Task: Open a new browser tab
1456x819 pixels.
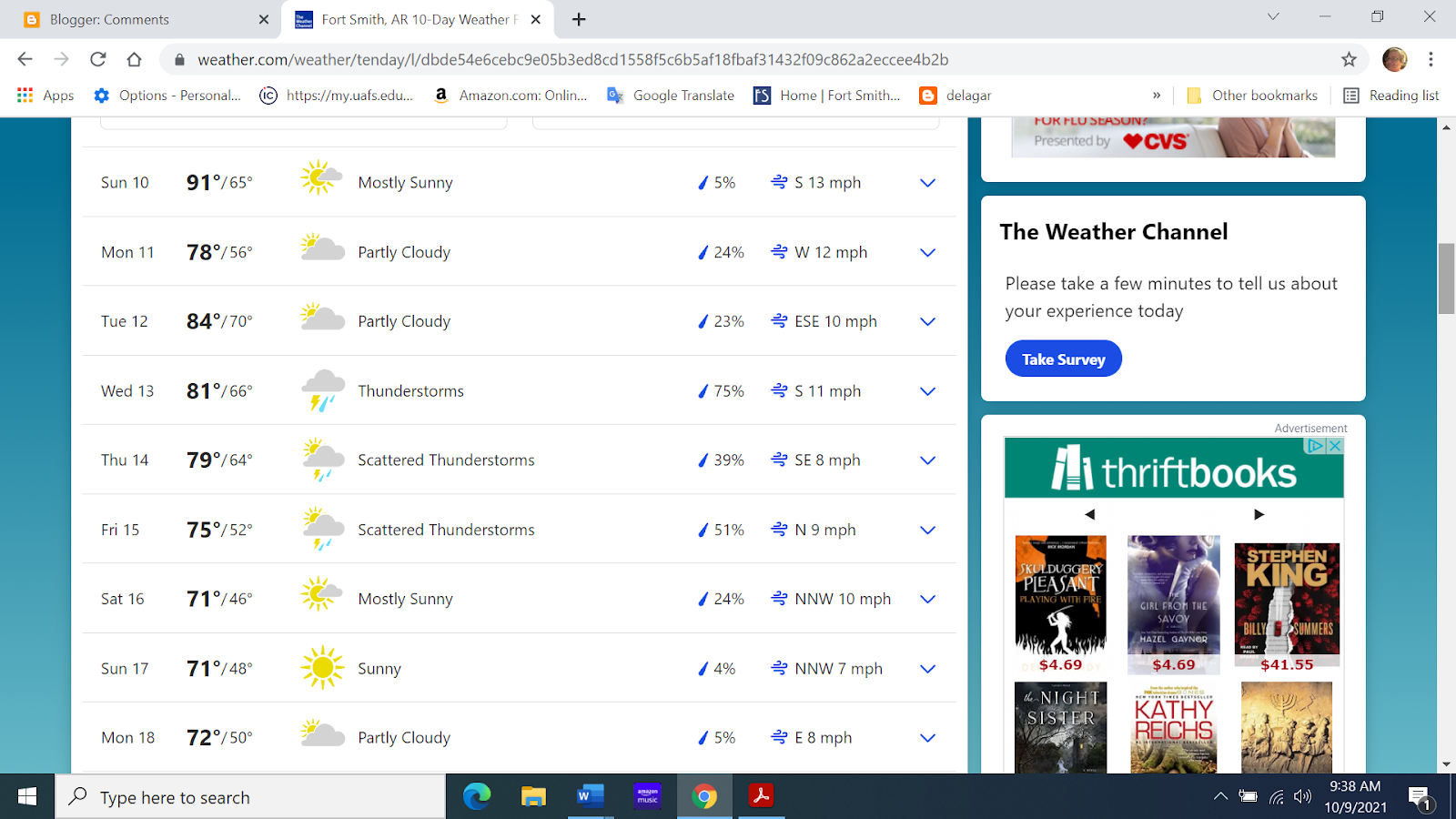Action: point(579,19)
